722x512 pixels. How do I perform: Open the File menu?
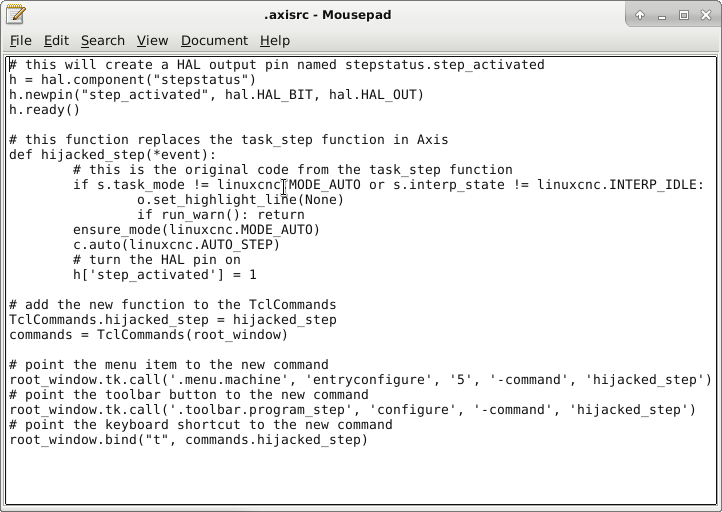point(20,40)
